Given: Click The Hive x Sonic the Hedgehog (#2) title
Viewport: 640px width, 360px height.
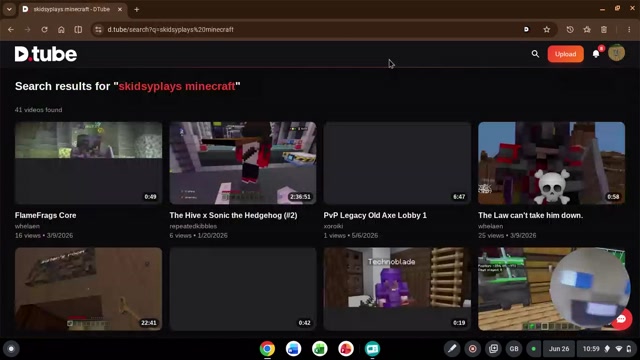Looking at the screenshot, I should pyautogui.click(x=233, y=215).
